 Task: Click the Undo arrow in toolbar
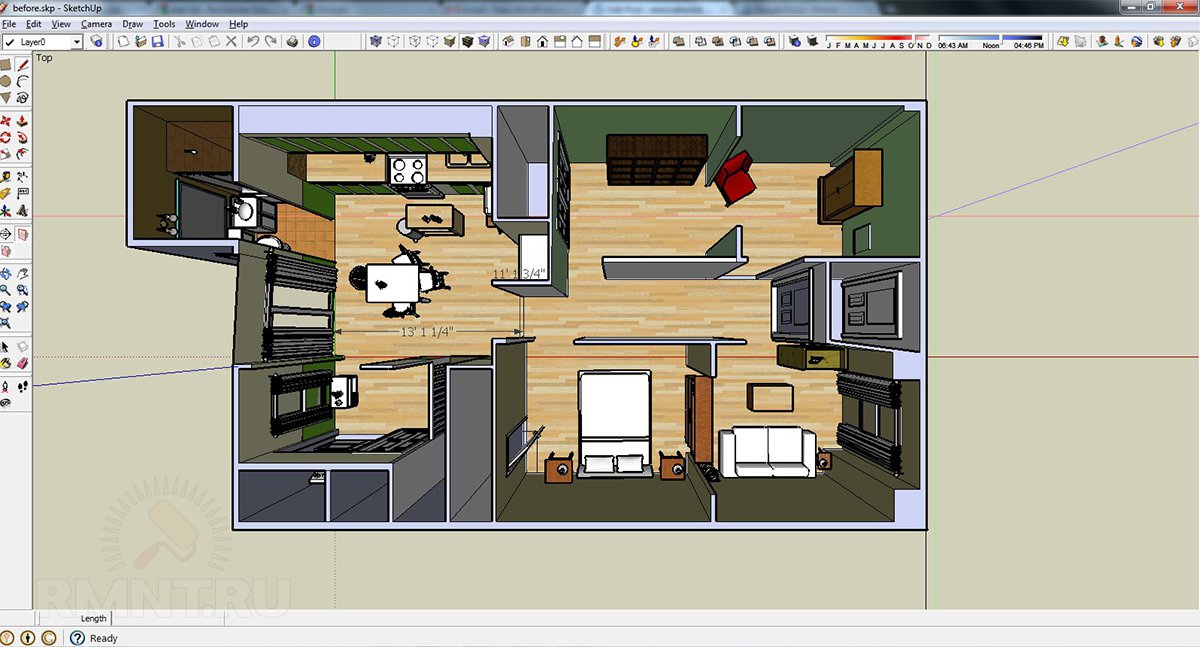coord(253,42)
